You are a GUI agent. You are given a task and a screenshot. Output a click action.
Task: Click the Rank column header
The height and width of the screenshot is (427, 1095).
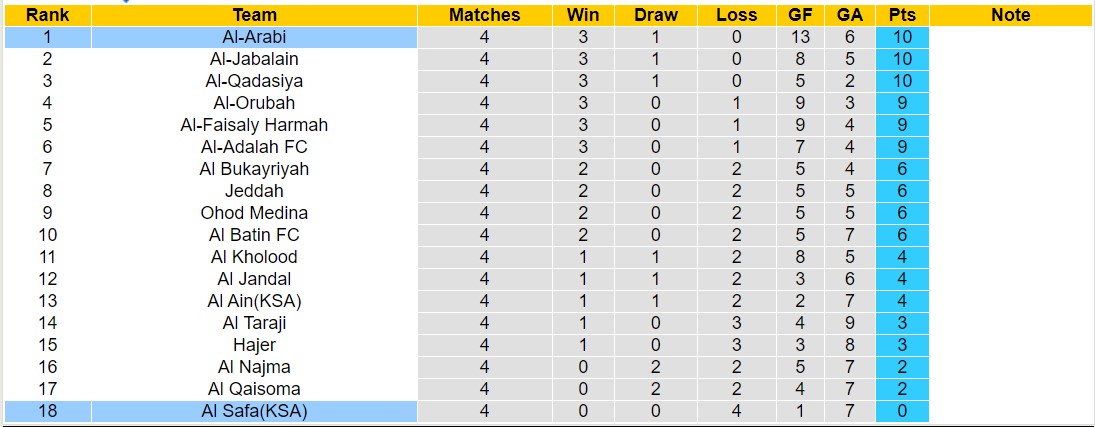point(47,15)
